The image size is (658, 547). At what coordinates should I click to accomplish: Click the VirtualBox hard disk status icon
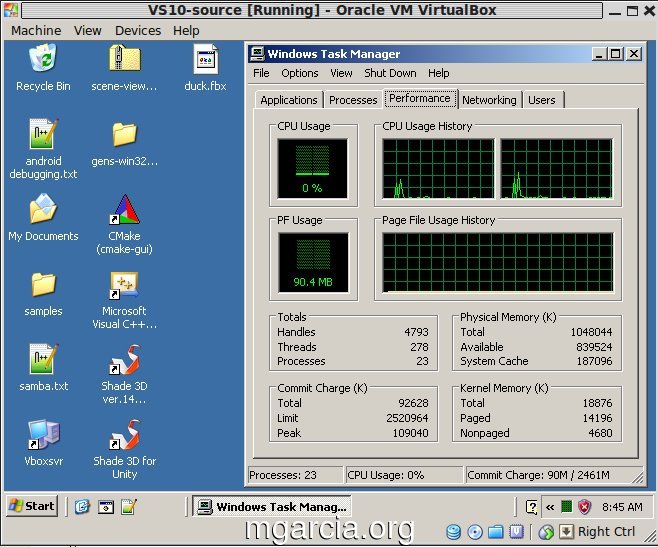click(454, 532)
